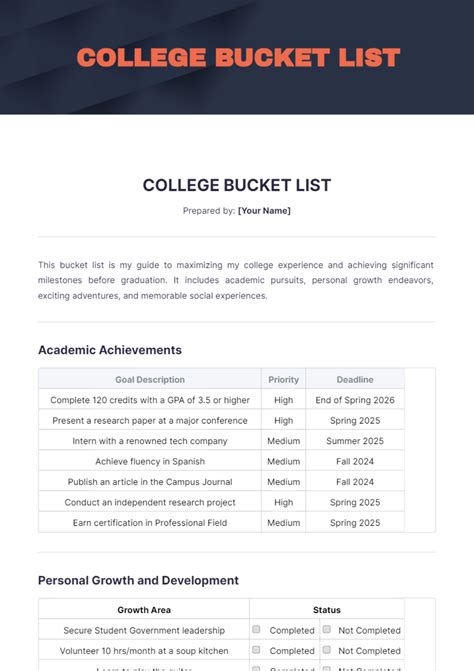Screen dimensions: 474x671
Task: Select the Summer 2025 deadline cell
Action: pyautogui.click(x=355, y=441)
